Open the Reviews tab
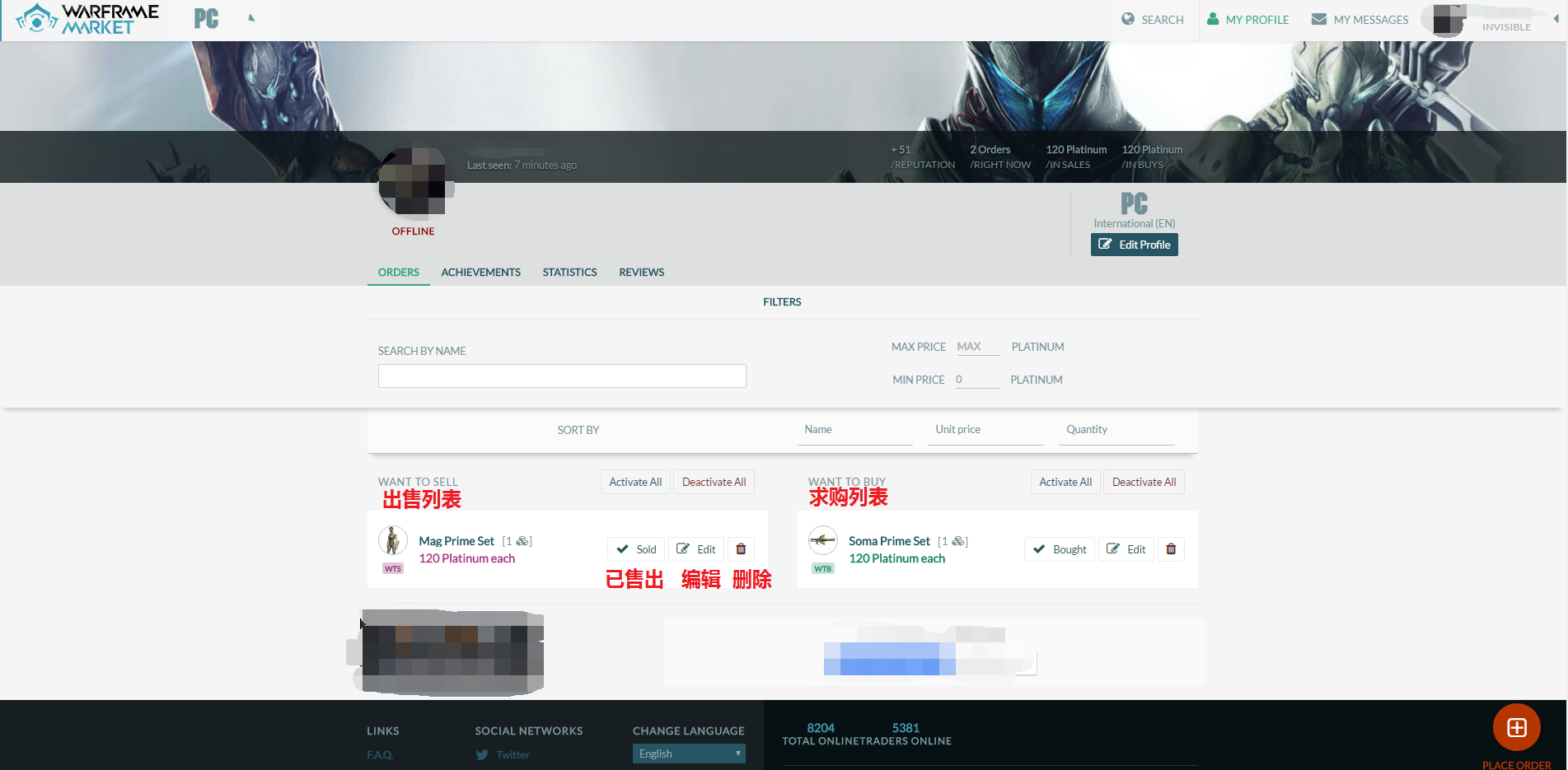The width and height of the screenshot is (1568, 770). pos(641,272)
